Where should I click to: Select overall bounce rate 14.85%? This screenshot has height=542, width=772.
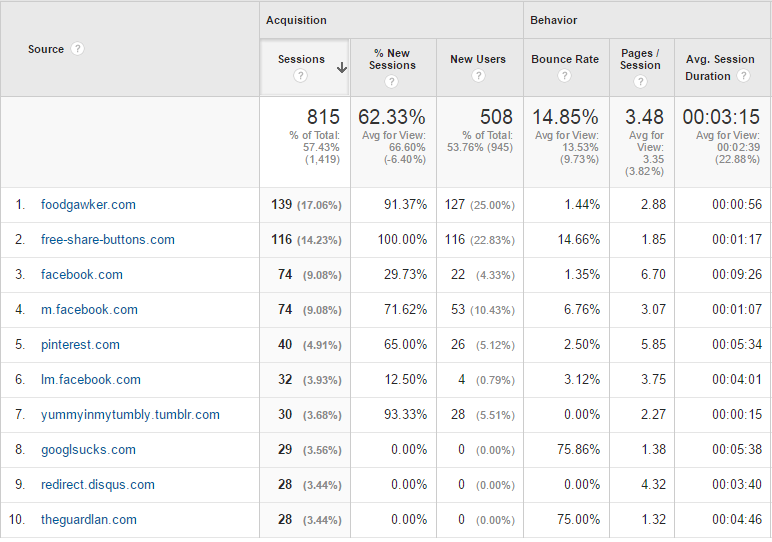click(565, 117)
